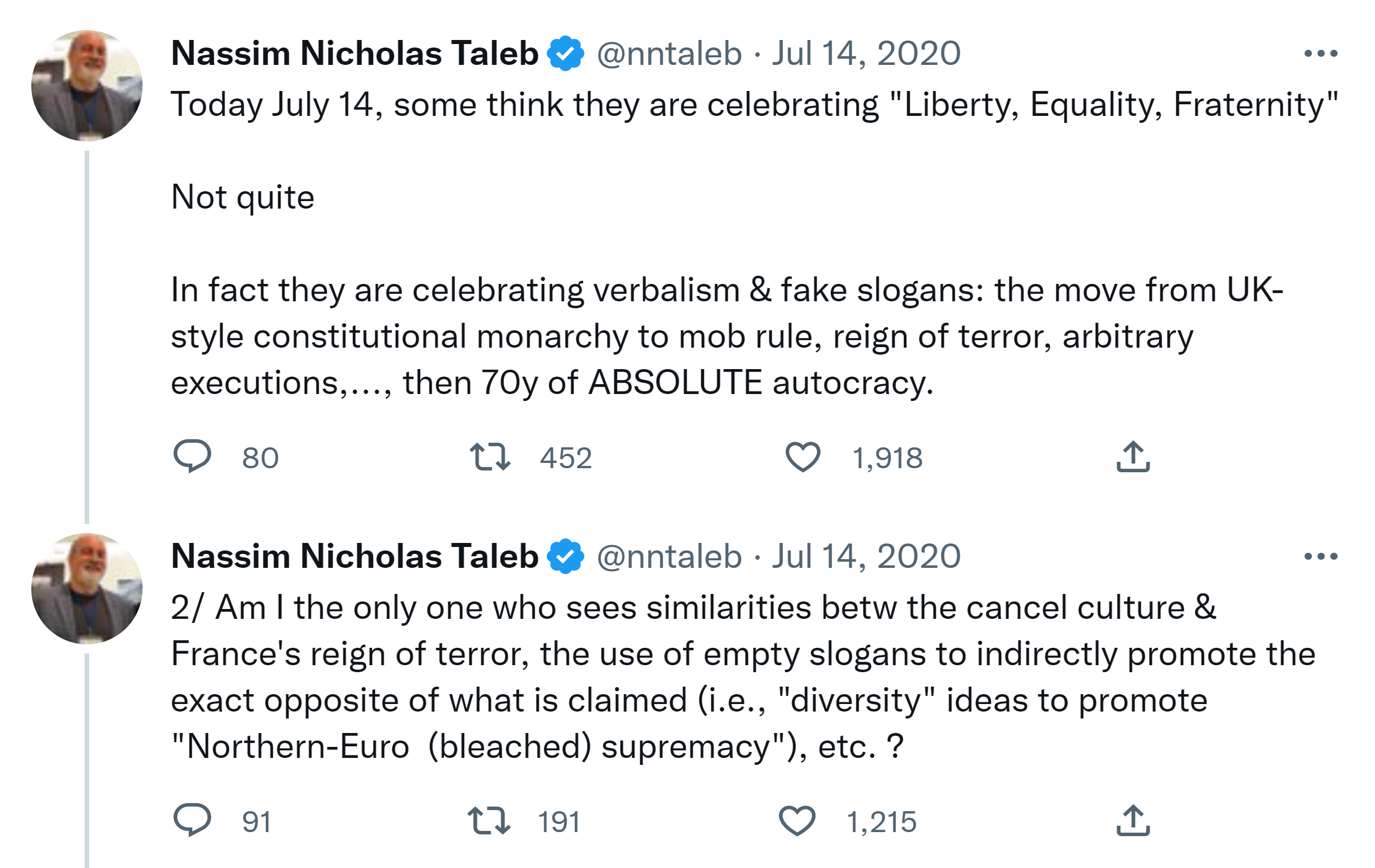Retweet the second tweet with 191 retweets
The height and width of the screenshot is (868, 1375).
pos(488,820)
